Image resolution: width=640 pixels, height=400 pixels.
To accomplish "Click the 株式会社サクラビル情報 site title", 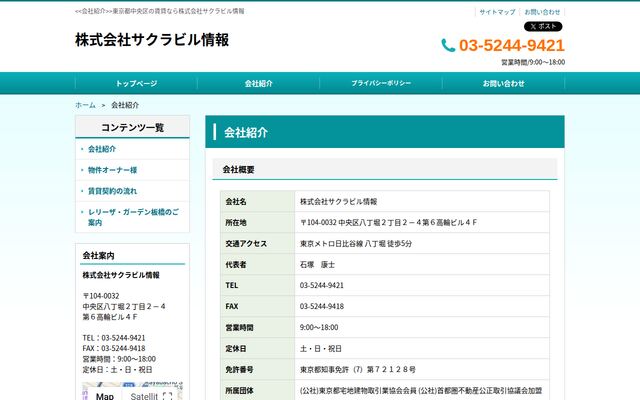I will point(152,40).
